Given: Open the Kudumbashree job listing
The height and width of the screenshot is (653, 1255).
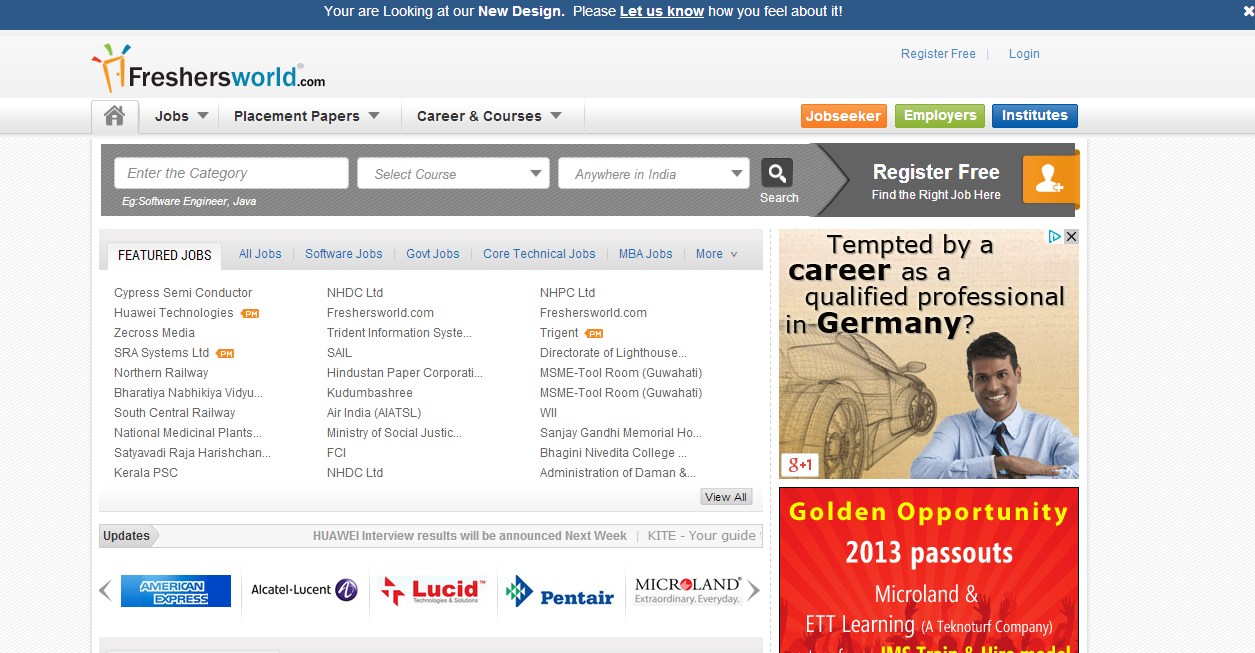Looking at the screenshot, I should click(370, 393).
